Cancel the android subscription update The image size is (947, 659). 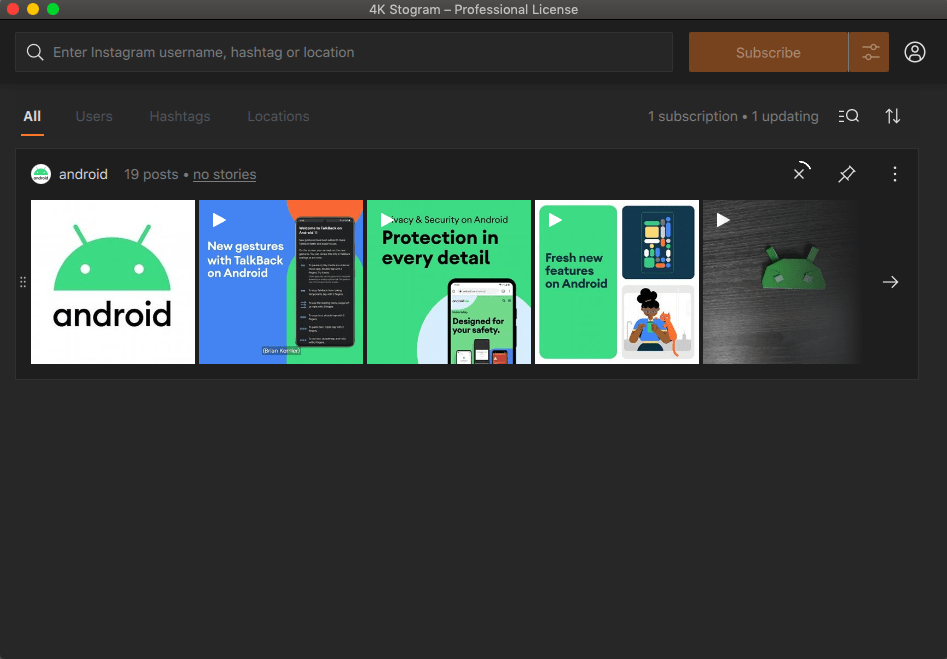click(x=800, y=173)
